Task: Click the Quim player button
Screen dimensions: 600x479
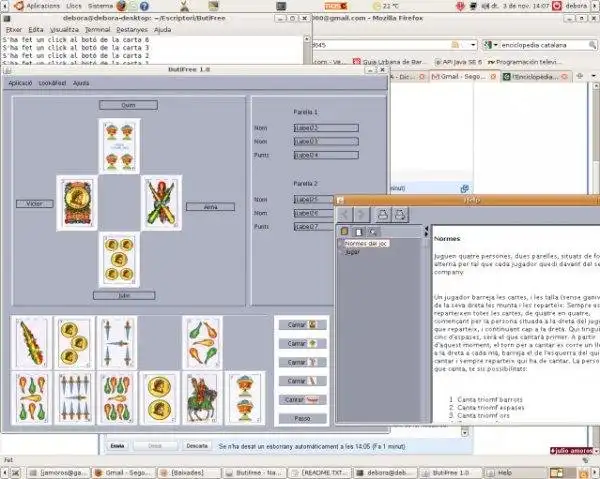Action: click(128, 105)
